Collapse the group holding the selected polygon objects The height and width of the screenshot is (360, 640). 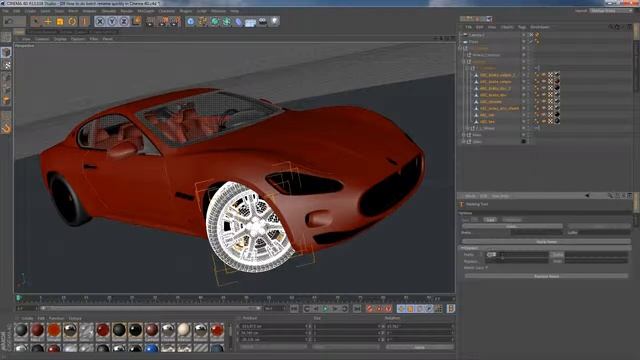click(467, 68)
